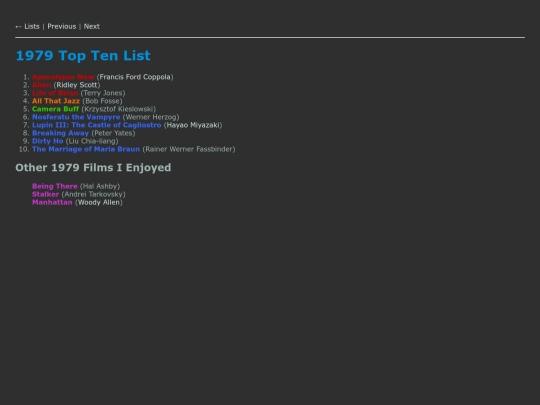Click the director name Francis Ford Coppola
The width and height of the screenshot is (540, 405).
pyautogui.click(x=135, y=77)
